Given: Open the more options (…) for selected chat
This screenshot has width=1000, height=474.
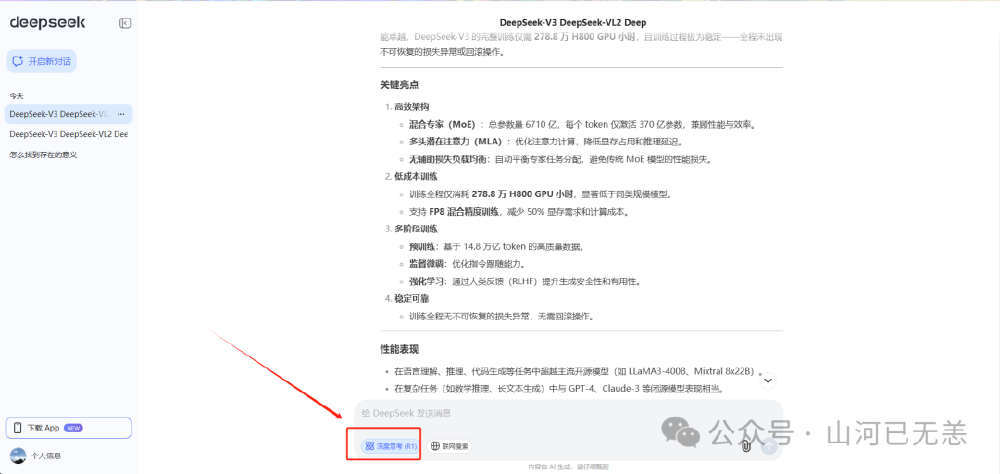Looking at the screenshot, I should click(x=121, y=114).
